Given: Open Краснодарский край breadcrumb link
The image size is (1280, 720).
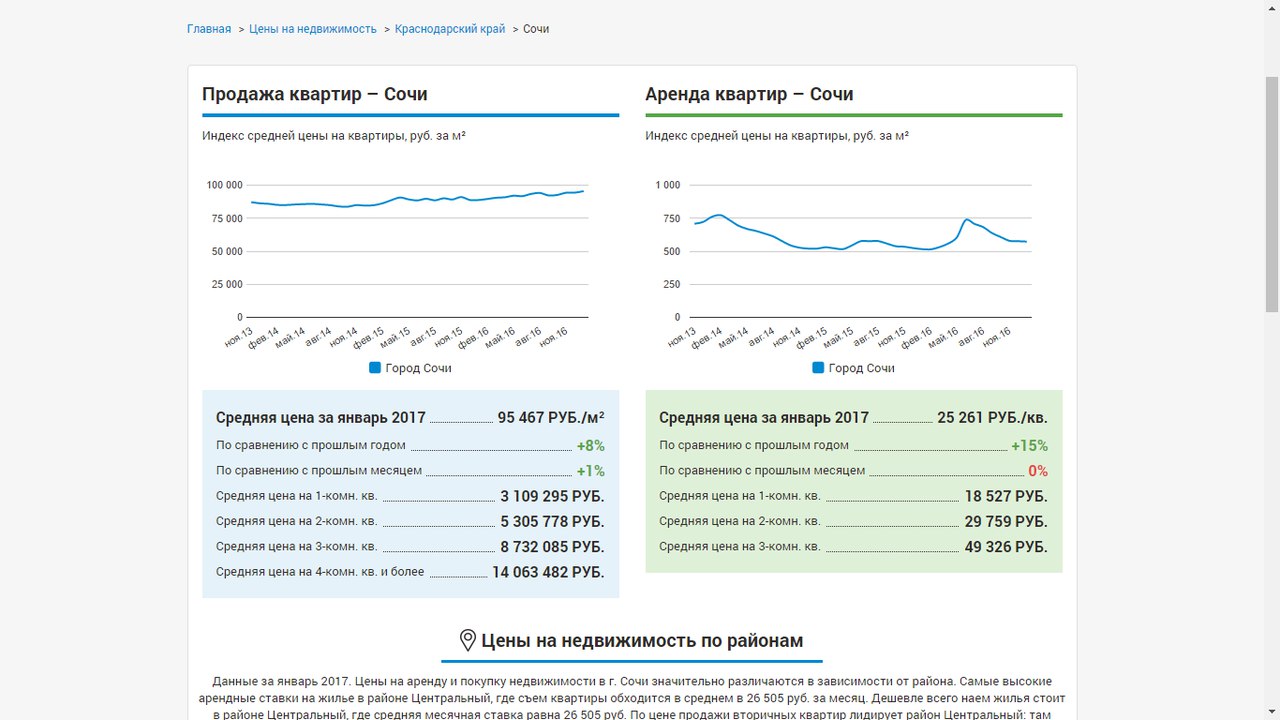Looking at the screenshot, I should (x=450, y=29).
